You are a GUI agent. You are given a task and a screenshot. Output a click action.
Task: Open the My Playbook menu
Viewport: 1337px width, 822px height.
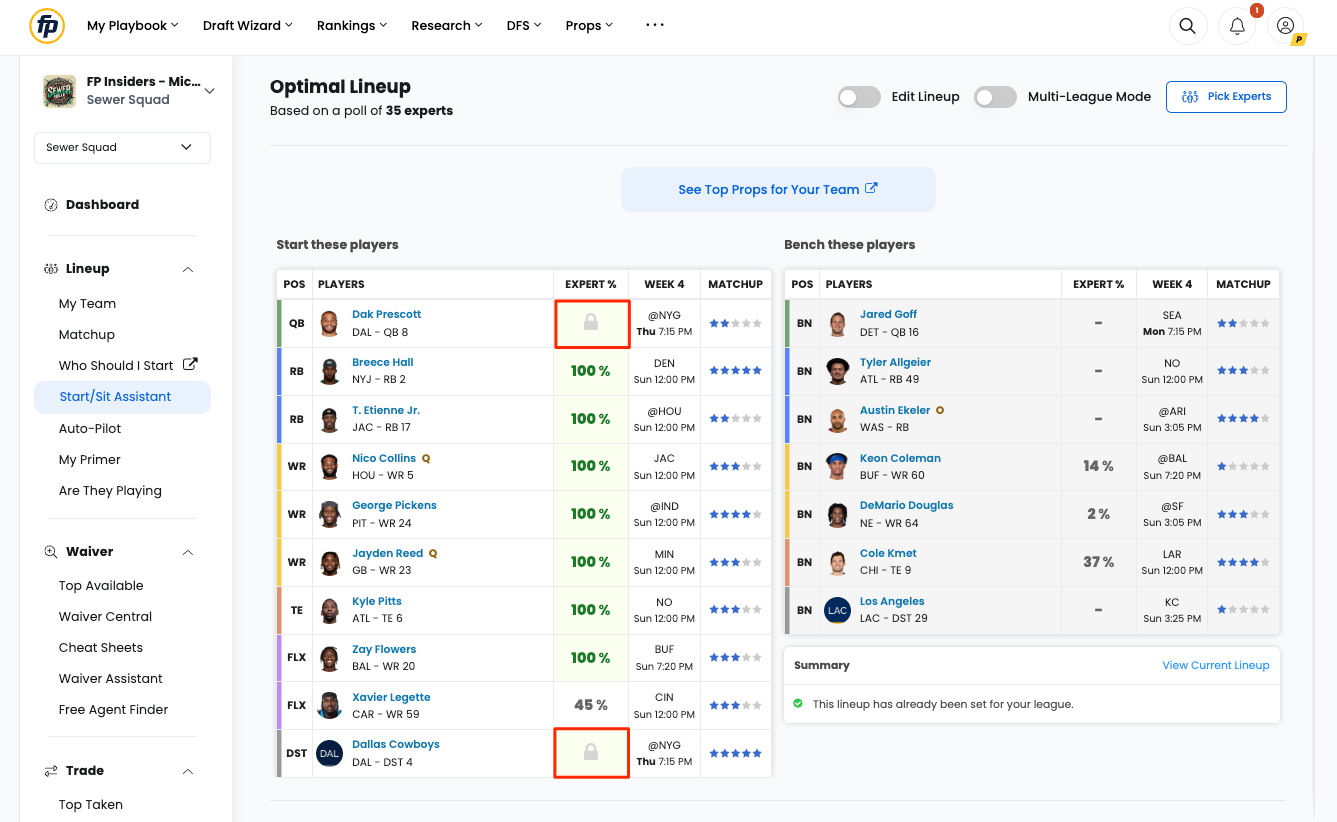[133, 26]
